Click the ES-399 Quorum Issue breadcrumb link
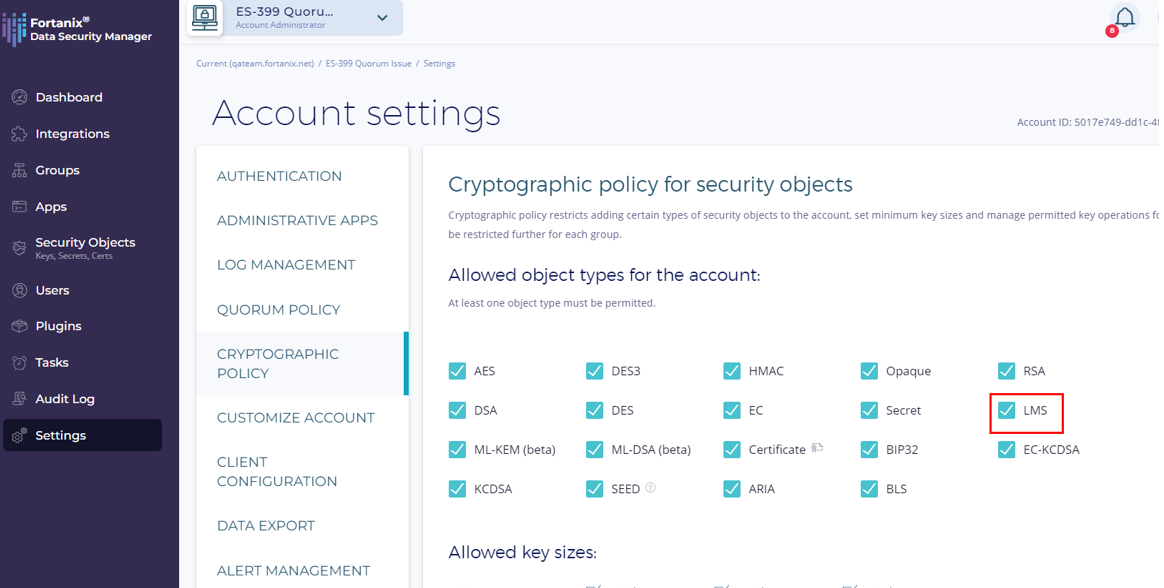 [x=368, y=64]
